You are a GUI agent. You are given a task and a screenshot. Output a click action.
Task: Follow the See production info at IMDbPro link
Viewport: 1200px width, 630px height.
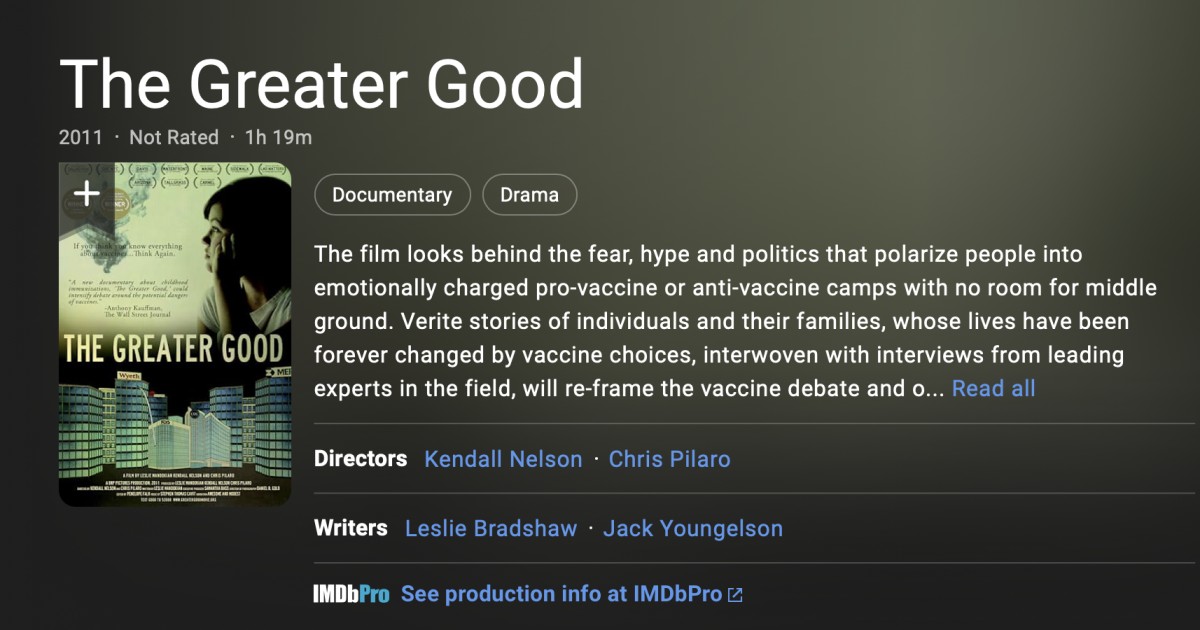pos(561,594)
